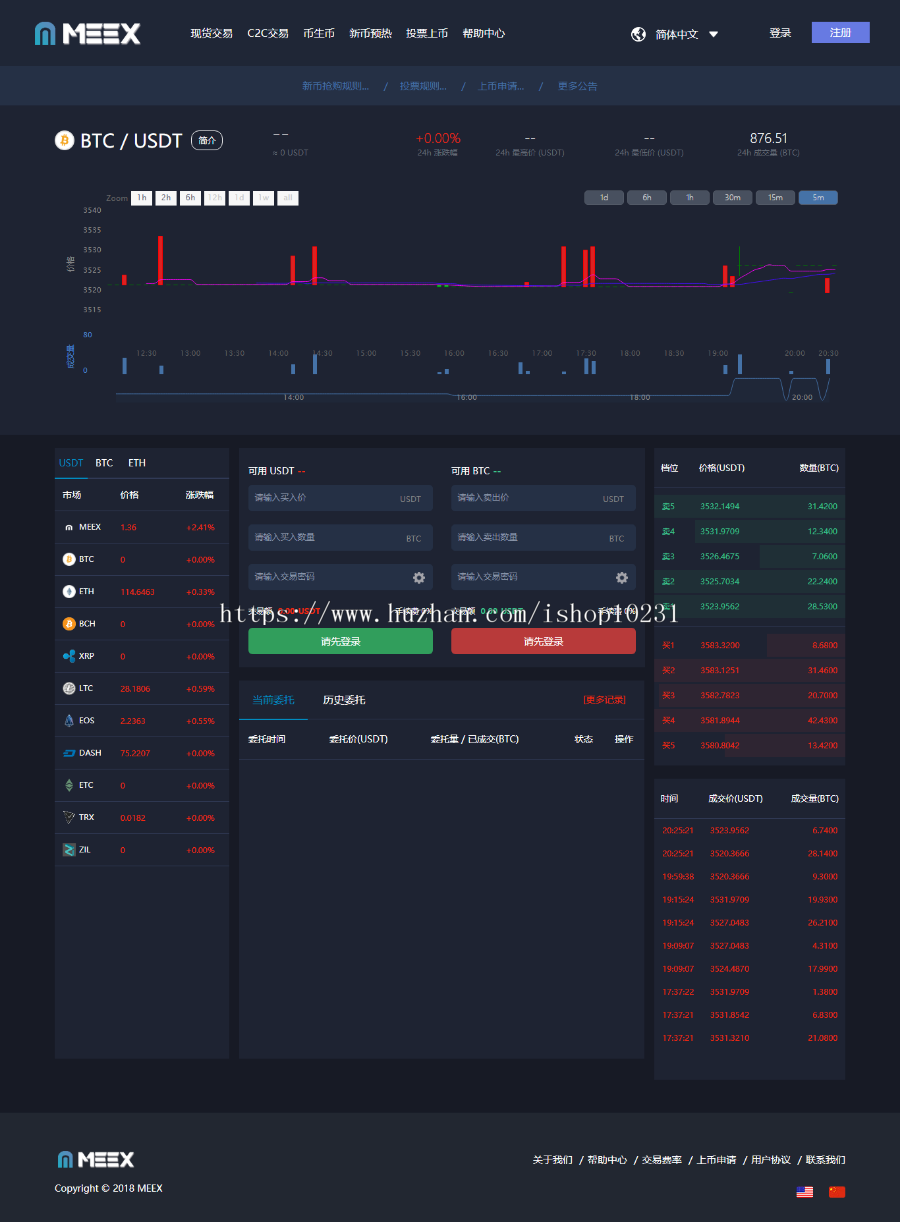
Task: Open 更多记录 for order history
Action: click(604, 699)
